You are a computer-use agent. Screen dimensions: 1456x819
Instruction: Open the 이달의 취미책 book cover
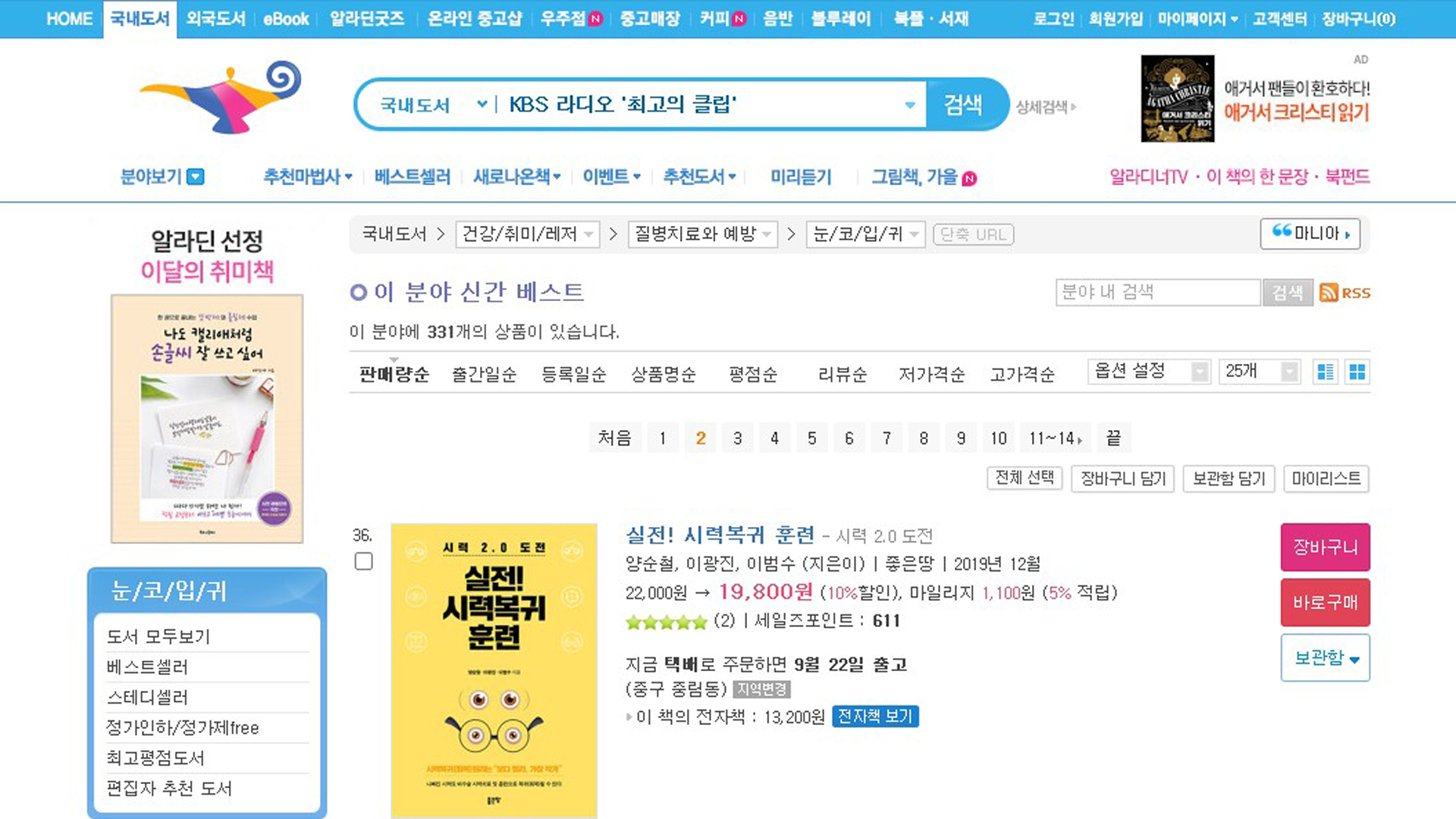[207, 419]
